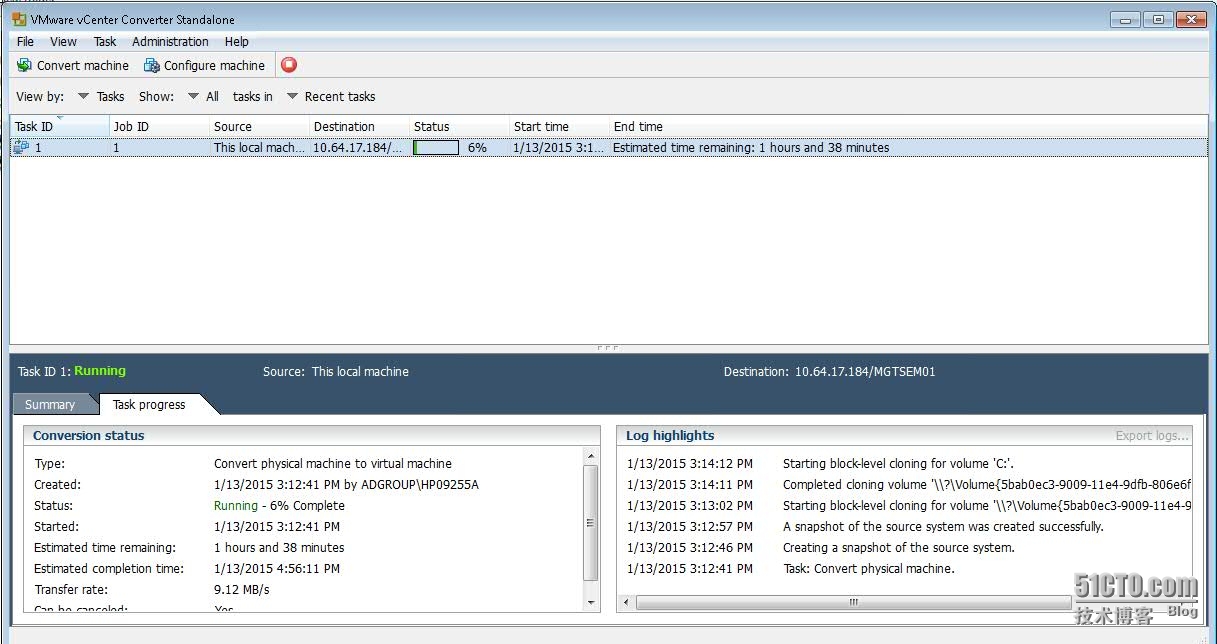The image size is (1217, 644).
Task: Click the task icon in row 1
Action: (x=21, y=147)
